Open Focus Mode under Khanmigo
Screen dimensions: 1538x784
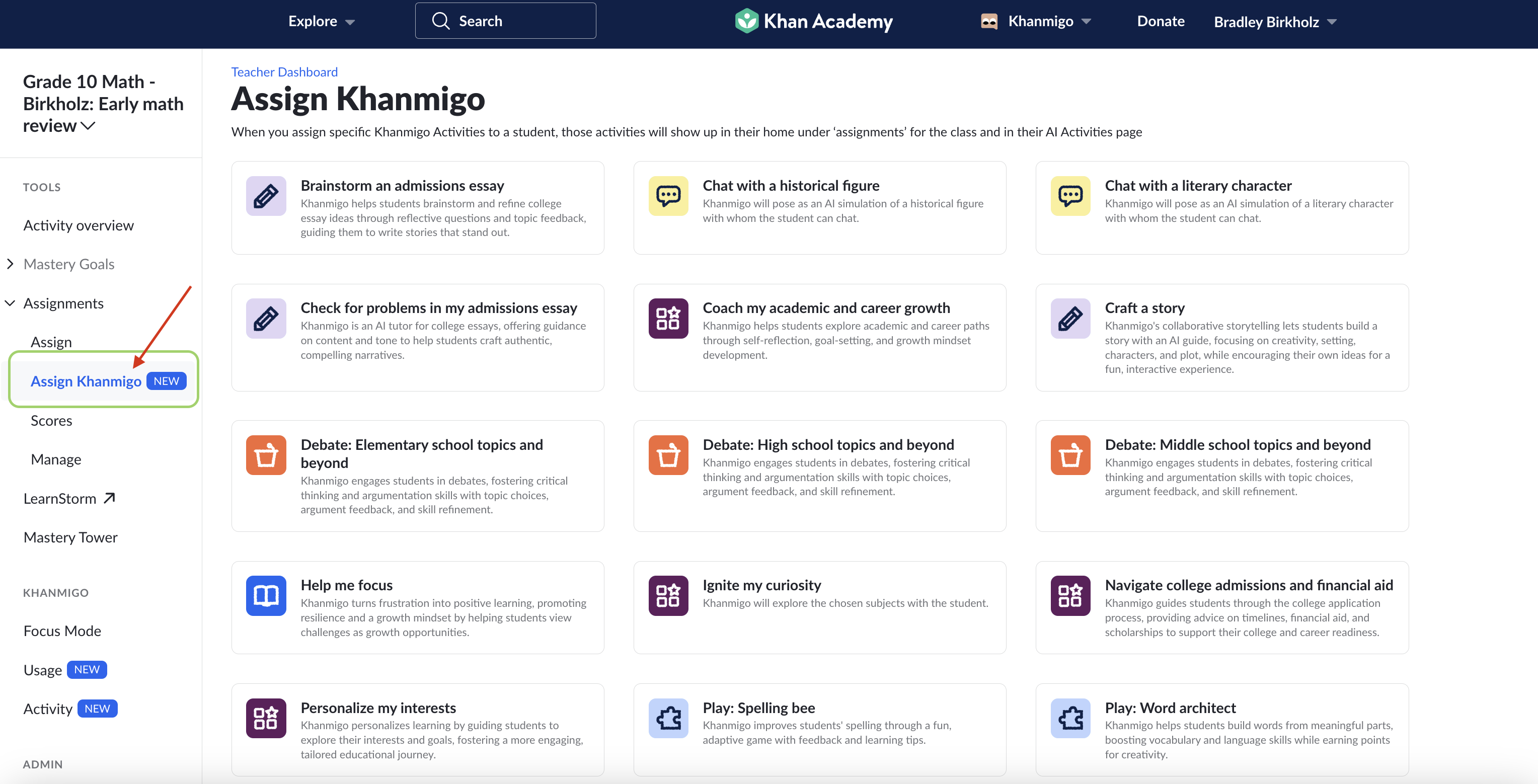point(62,631)
